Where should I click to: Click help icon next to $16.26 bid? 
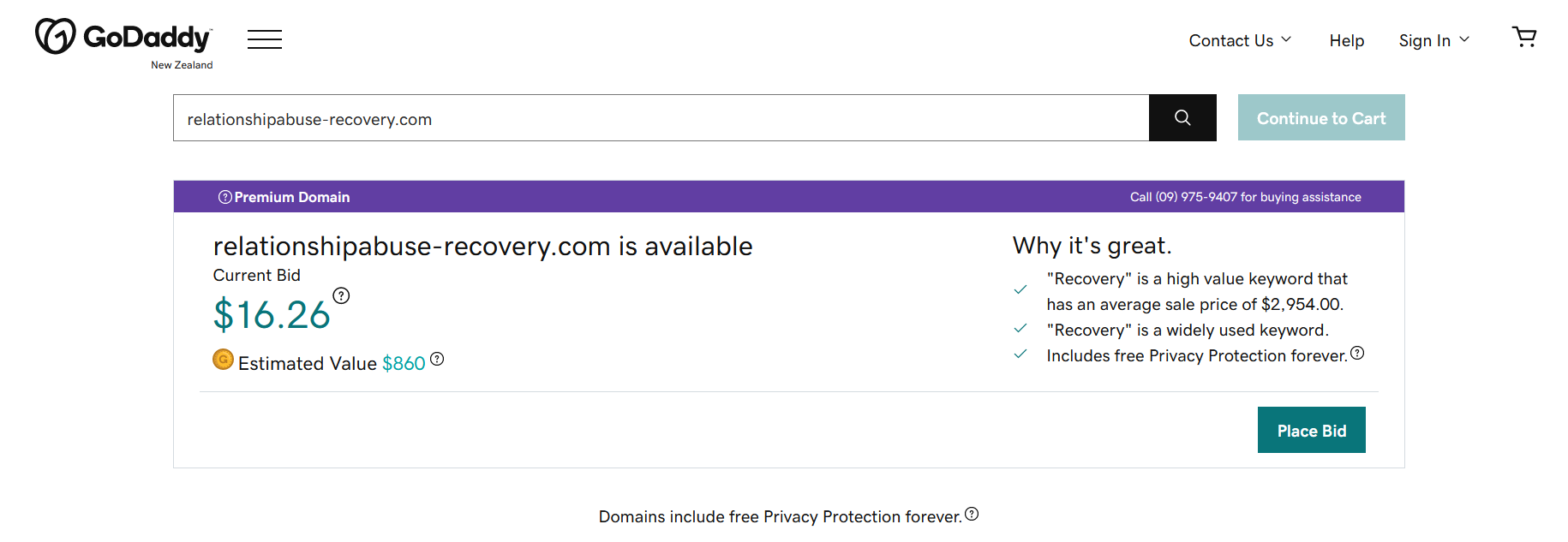(341, 295)
